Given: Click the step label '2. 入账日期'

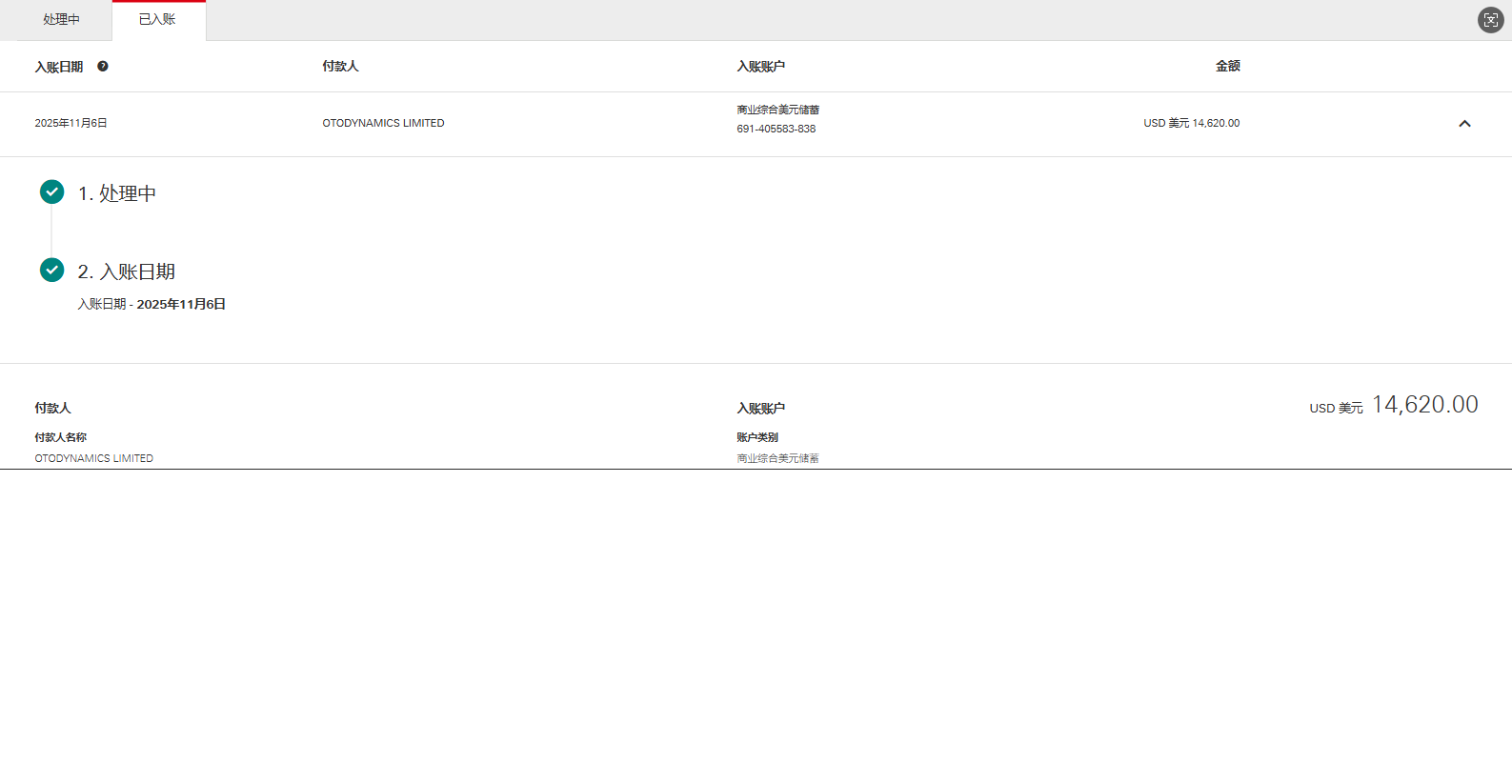Looking at the screenshot, I should 127,271.
